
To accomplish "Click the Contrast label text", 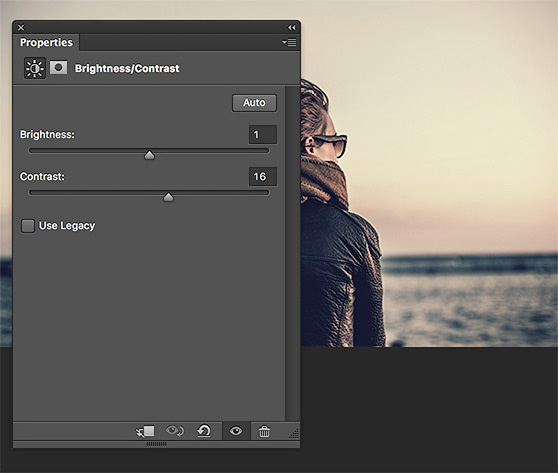I will 42,177.
